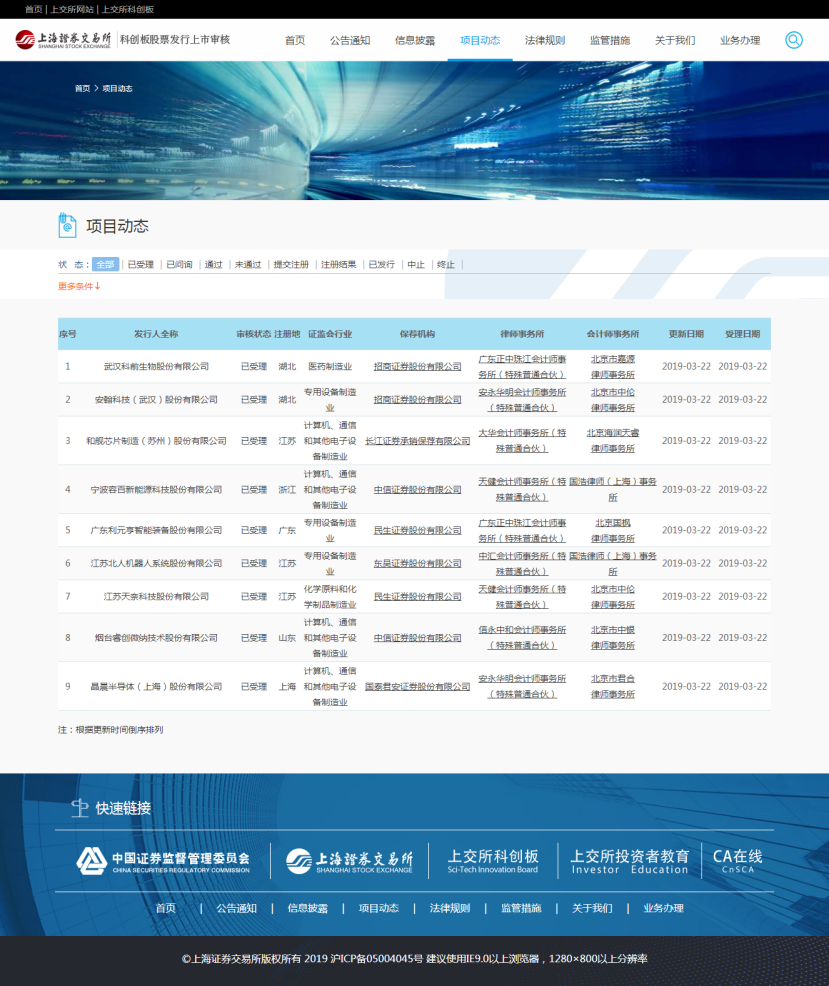This screenshot has height=986, width=829.
Task: Open 上交所投资者教育 Investor Education link
Action: pyautogui.click(x=630, y=861)
